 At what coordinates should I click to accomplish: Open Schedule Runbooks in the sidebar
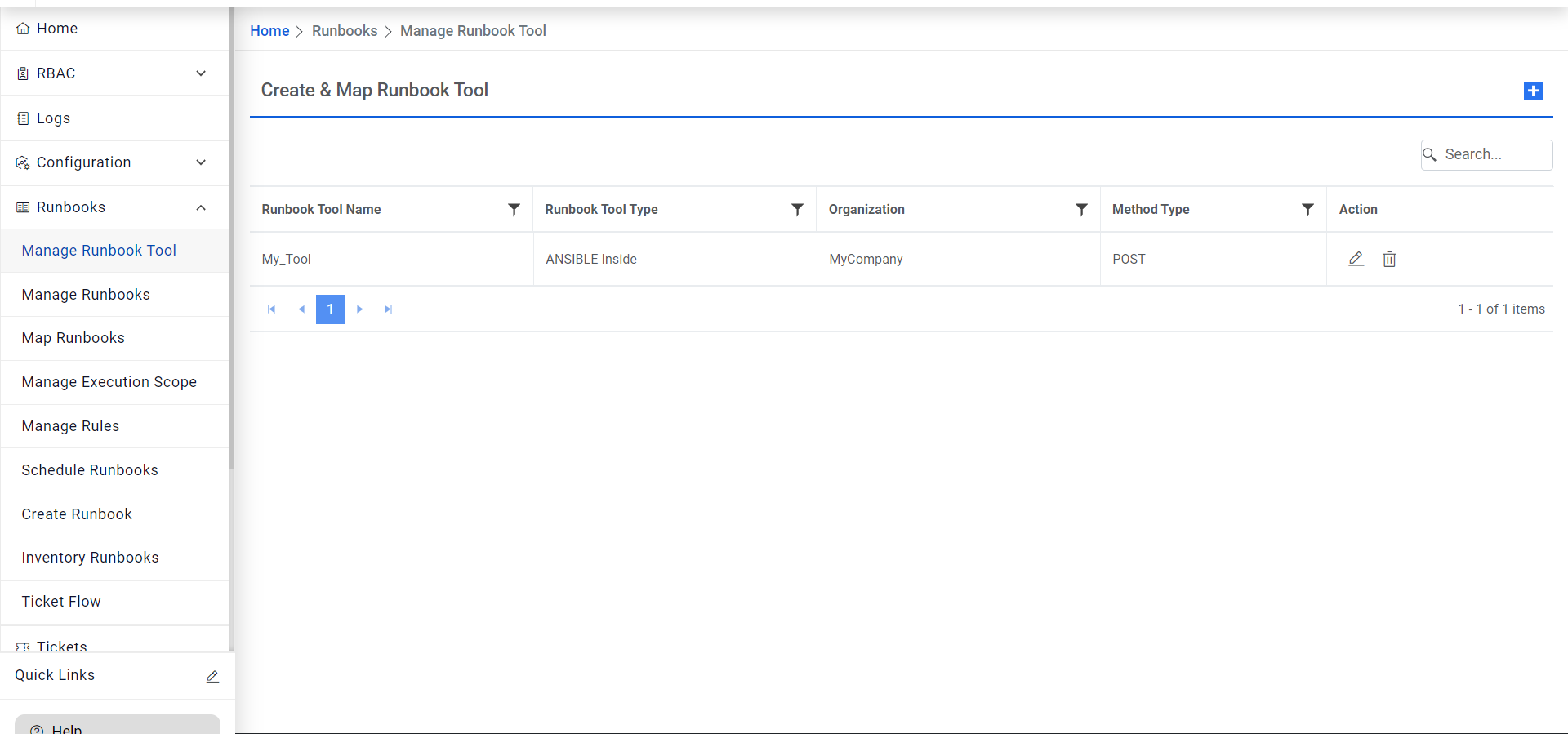[x=90, y=470]
